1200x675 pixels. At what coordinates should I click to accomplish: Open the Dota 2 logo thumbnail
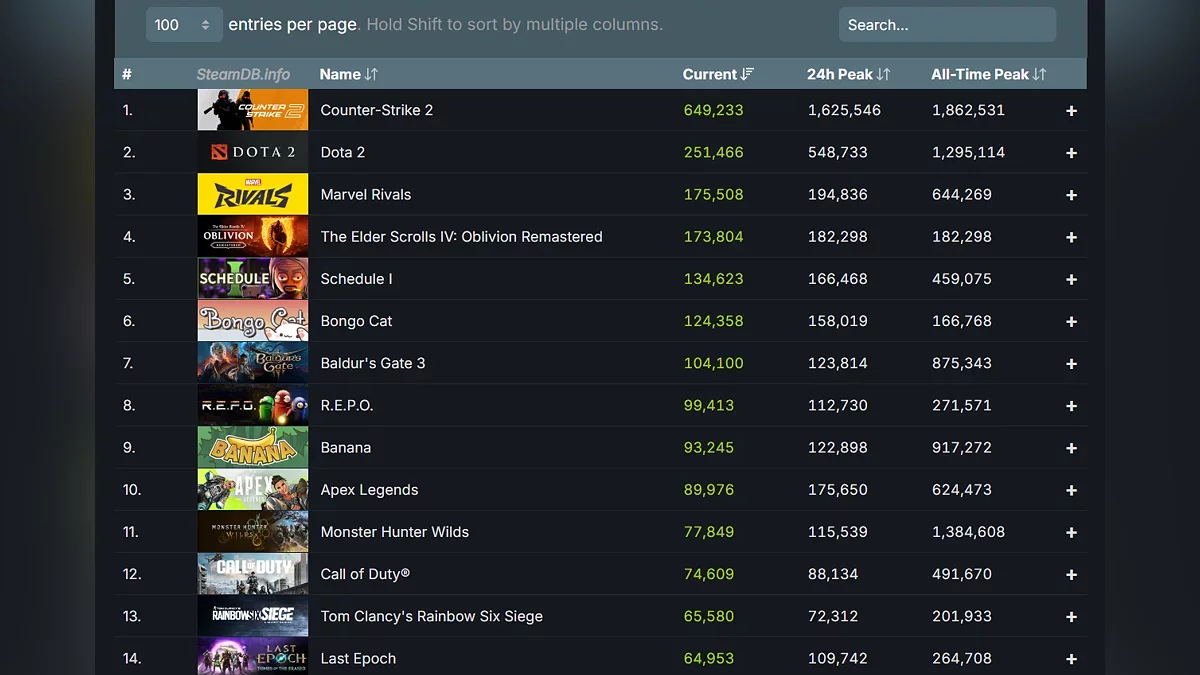click(x=253, y=152)
